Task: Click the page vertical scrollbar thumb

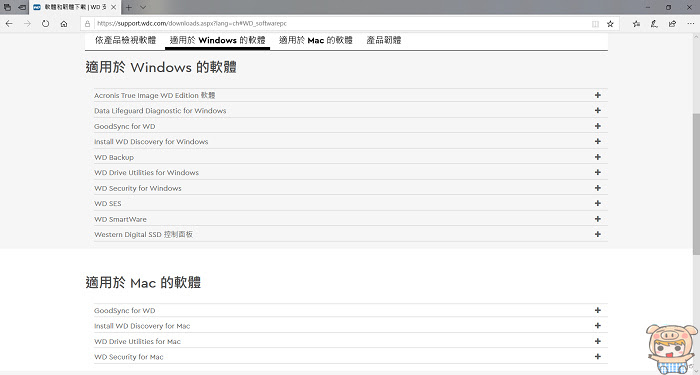Action: coord(696,183)
